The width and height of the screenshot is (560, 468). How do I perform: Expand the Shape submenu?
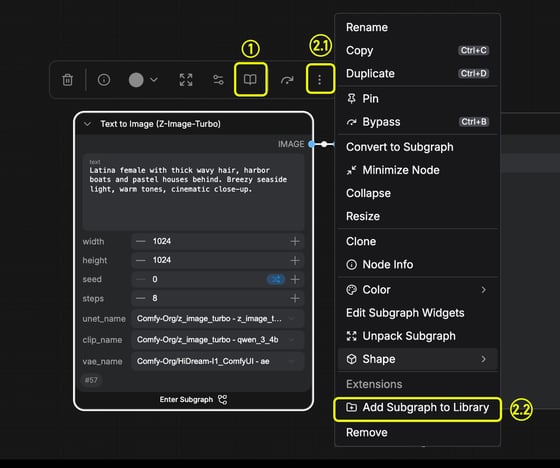click(417, 359)
